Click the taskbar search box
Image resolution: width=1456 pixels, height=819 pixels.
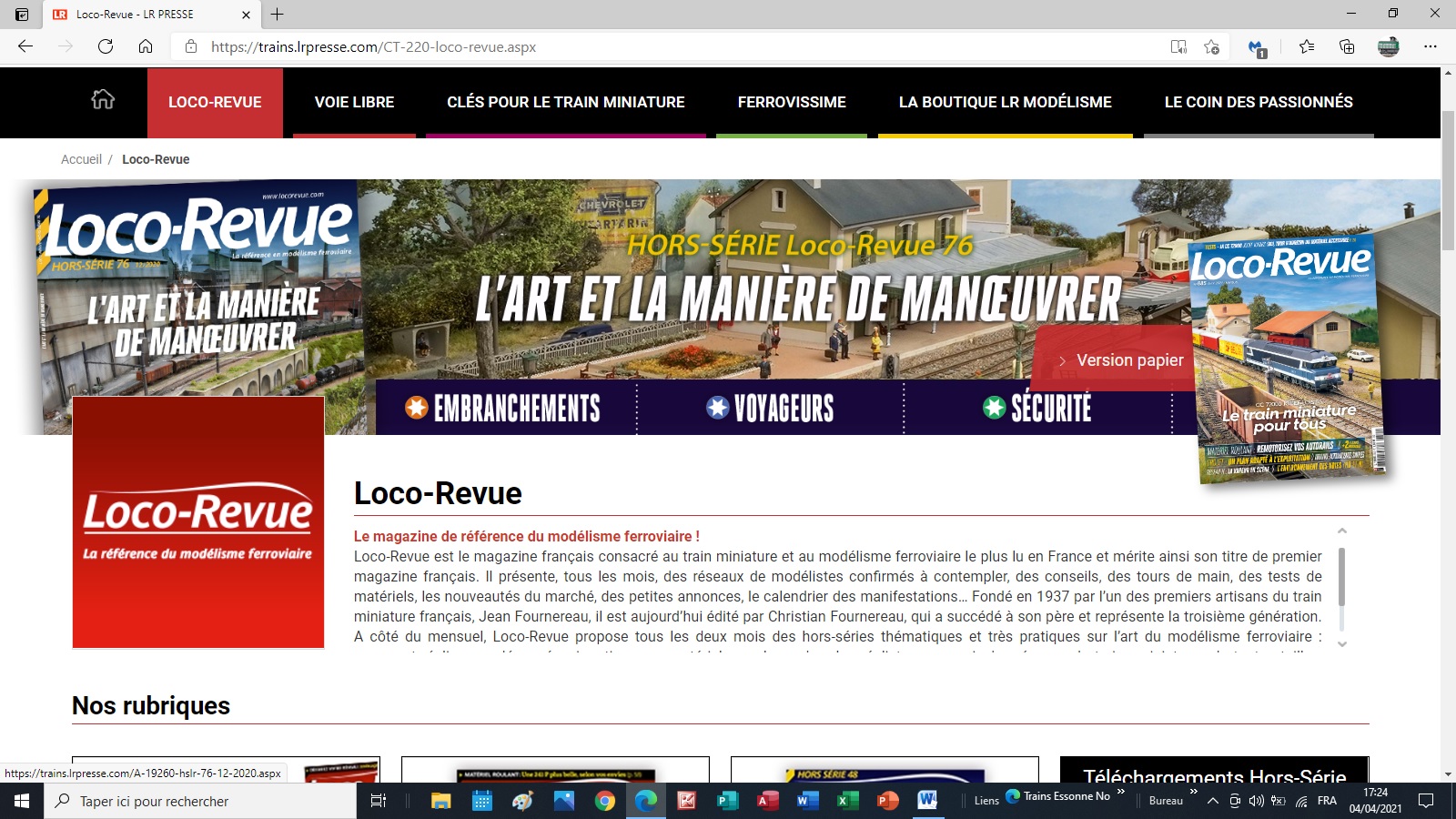point(200,801)
